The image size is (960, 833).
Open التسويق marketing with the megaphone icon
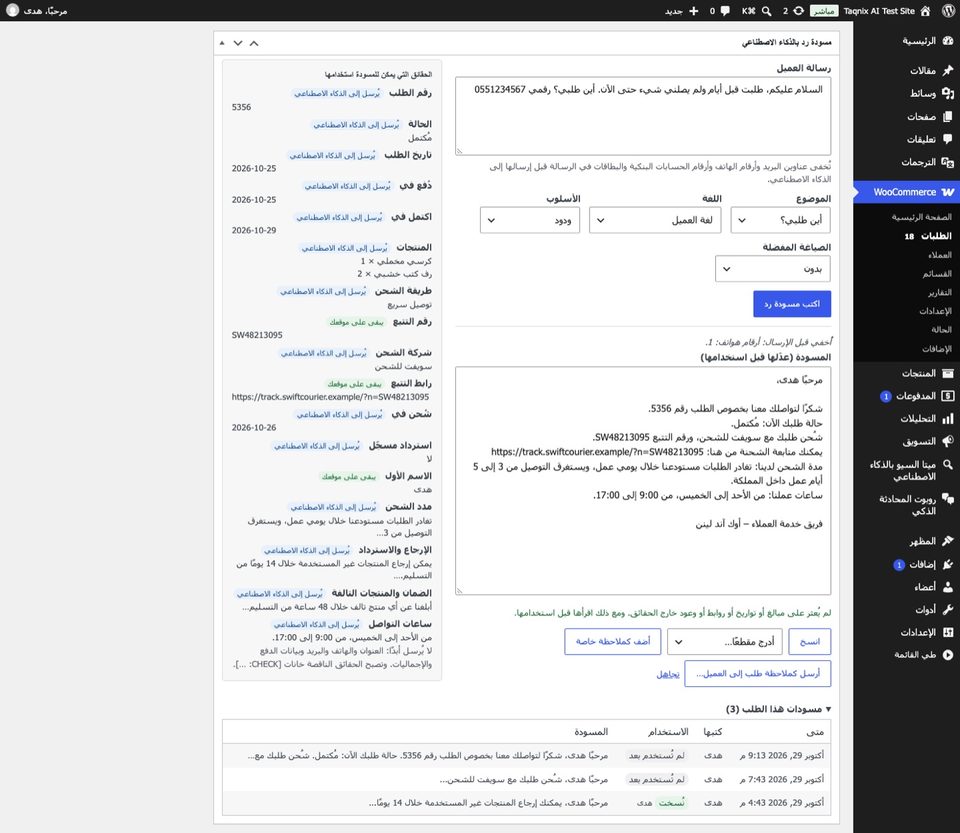tap(906, 441)
